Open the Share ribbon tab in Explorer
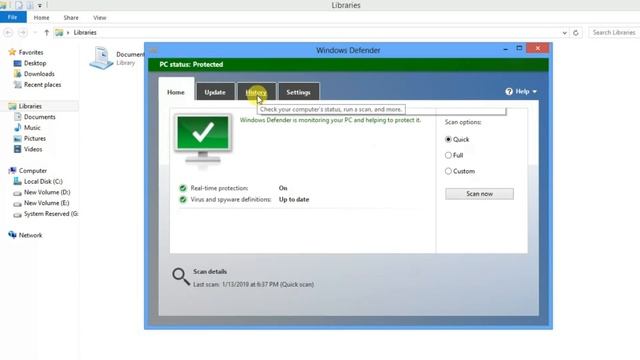The height and width of the screenshot is (360, 640). point(71,18)
